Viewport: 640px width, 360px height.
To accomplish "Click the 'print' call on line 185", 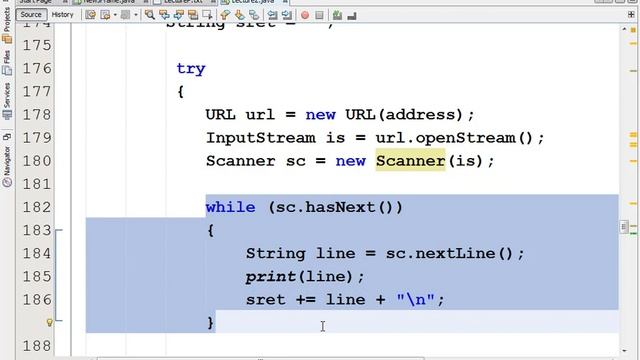I will coord(270,277).
